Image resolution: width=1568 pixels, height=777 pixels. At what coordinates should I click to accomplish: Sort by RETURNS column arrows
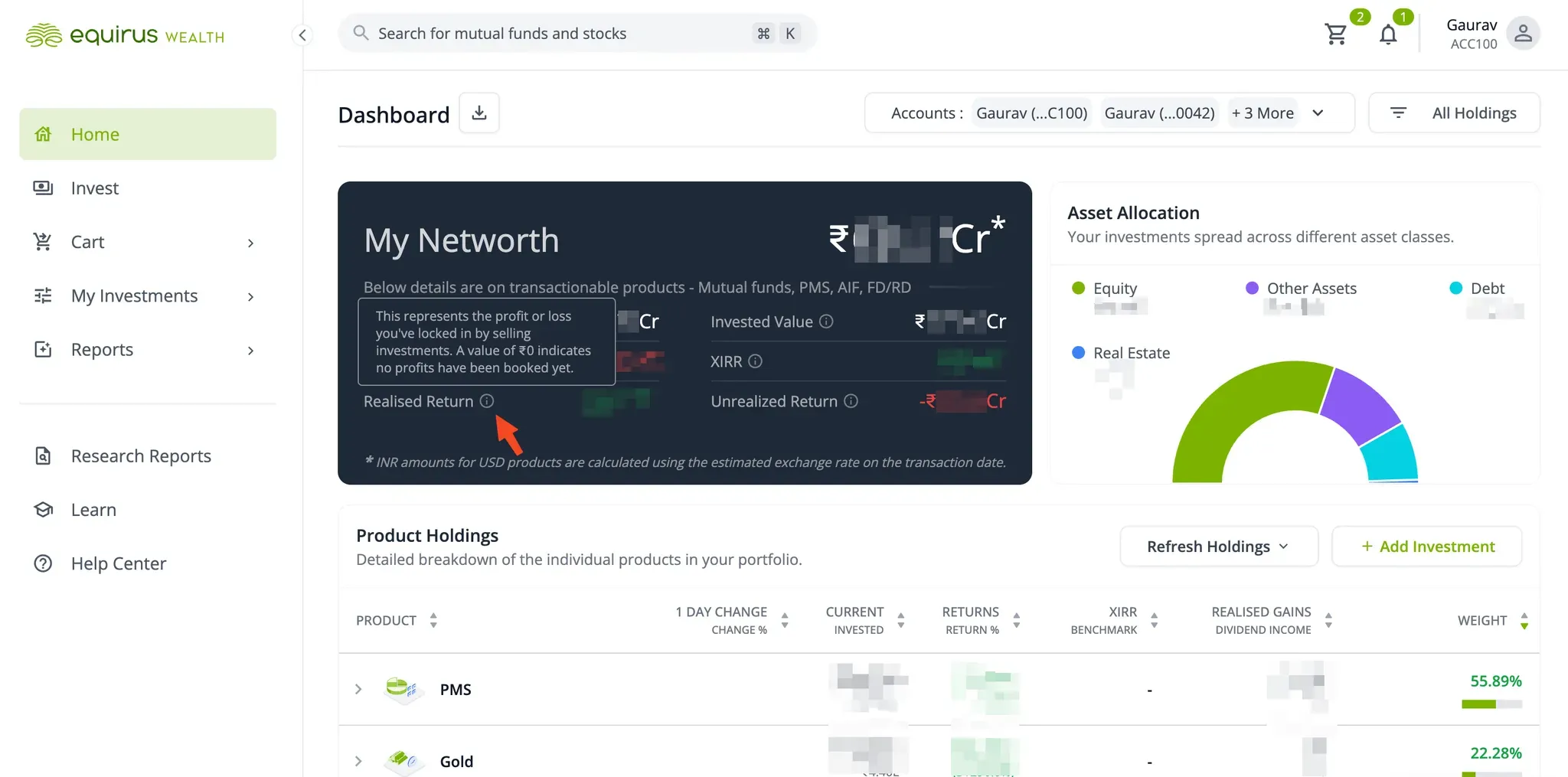[1017, 620]
